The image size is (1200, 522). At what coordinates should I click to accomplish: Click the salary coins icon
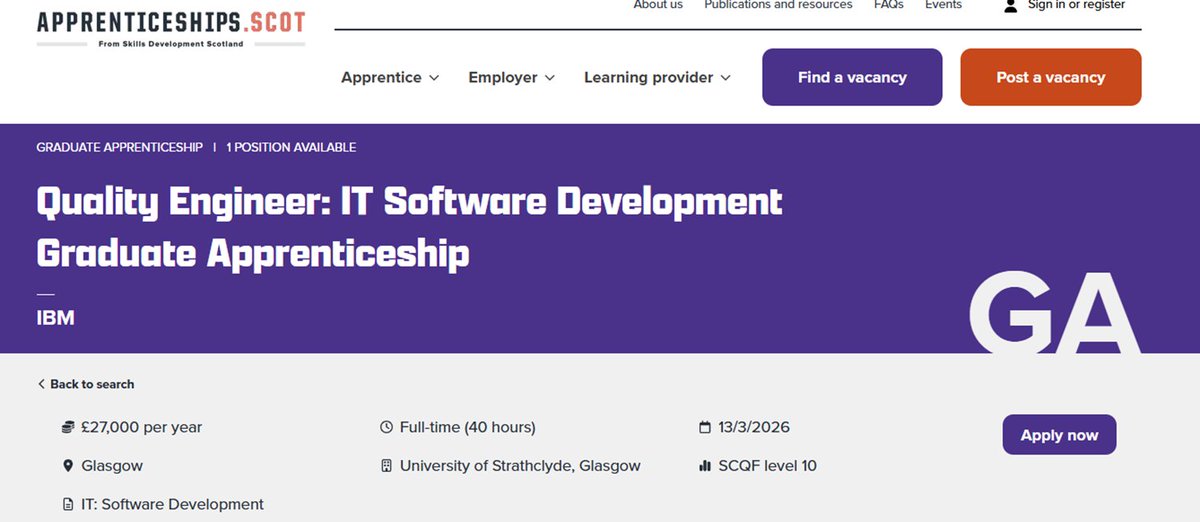tap(68, 427)
